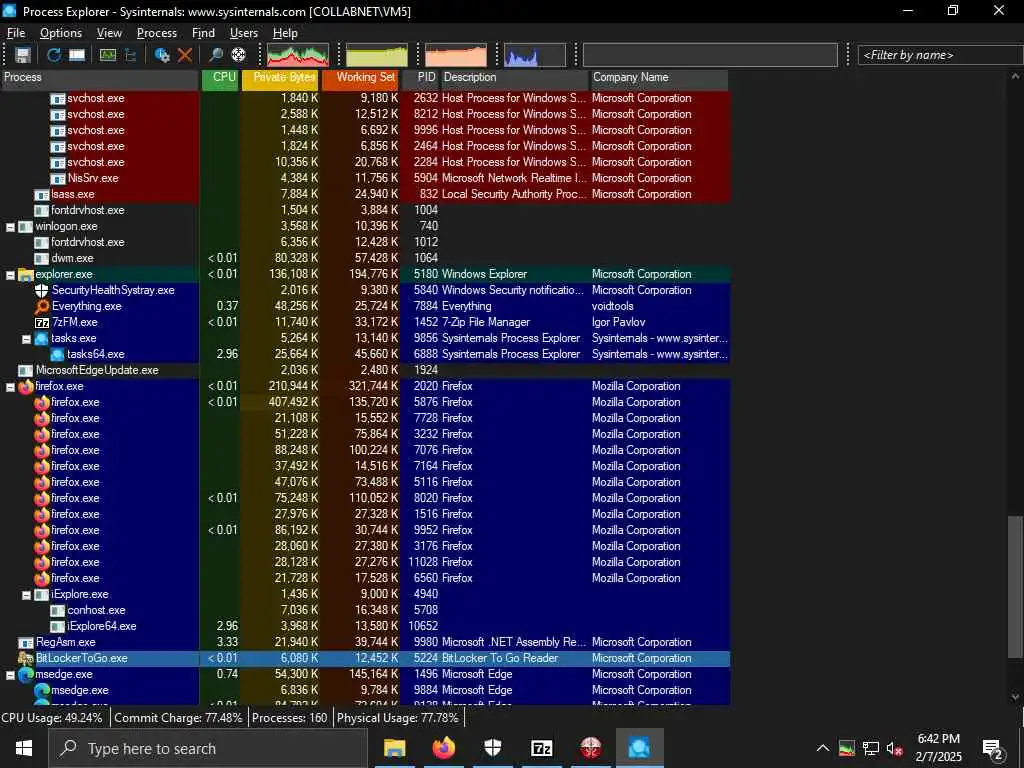The width and height of the screenshot is (1024, 768).
Task: Select the conhost.exe process row
Action: [365, 610]
